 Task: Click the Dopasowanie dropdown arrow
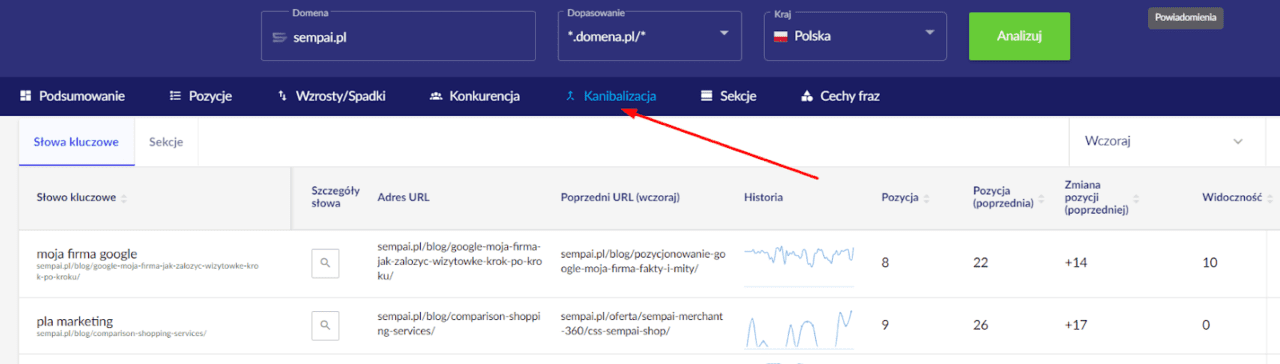click(724, 34)
